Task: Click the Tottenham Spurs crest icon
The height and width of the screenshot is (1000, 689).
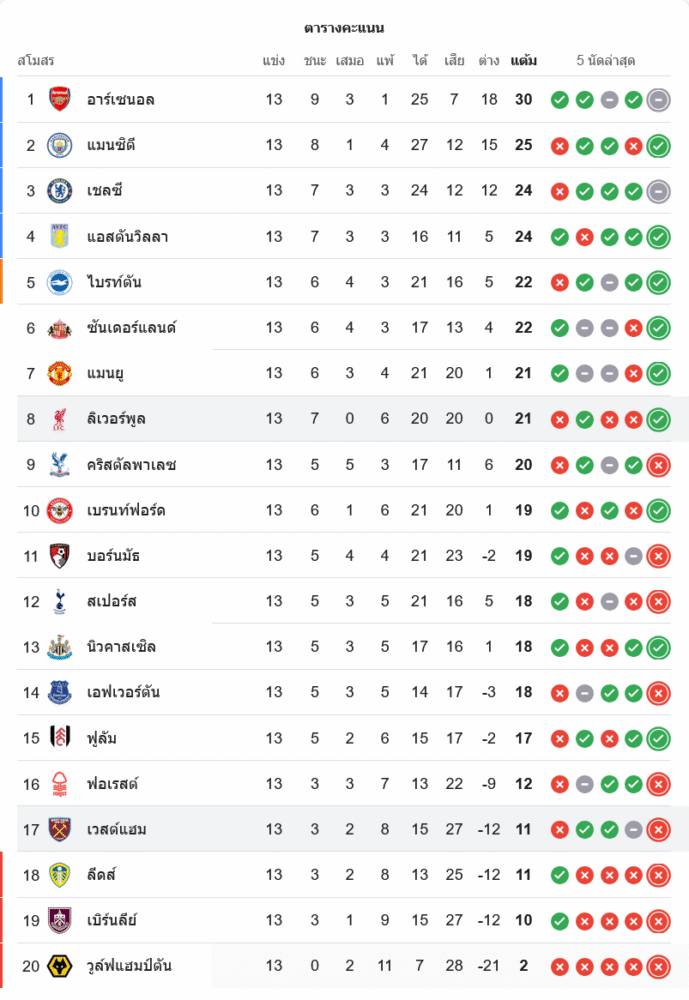Action: point(60,601)
